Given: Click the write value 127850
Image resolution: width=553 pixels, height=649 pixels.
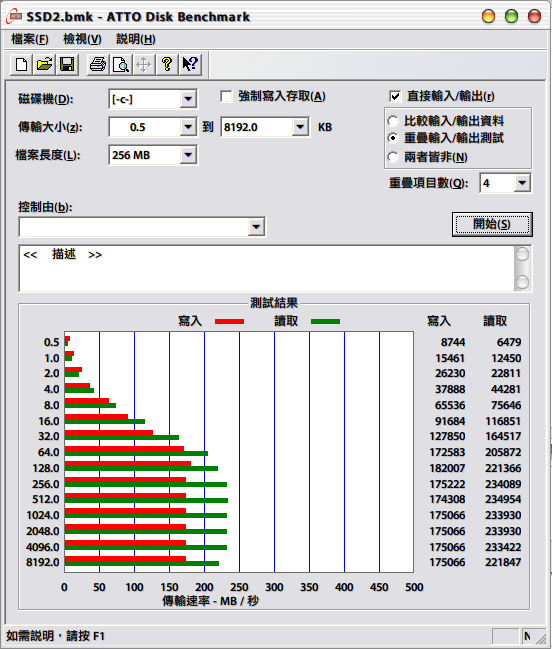Looking at the screenshot, I should click(447, 436).
